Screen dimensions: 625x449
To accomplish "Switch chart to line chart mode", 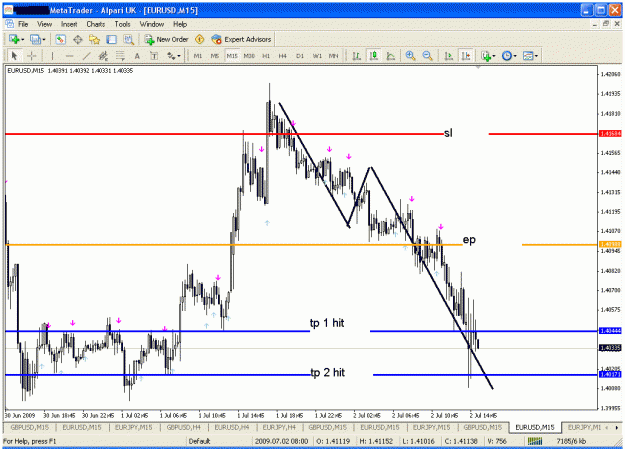I will tap(391, 56).
